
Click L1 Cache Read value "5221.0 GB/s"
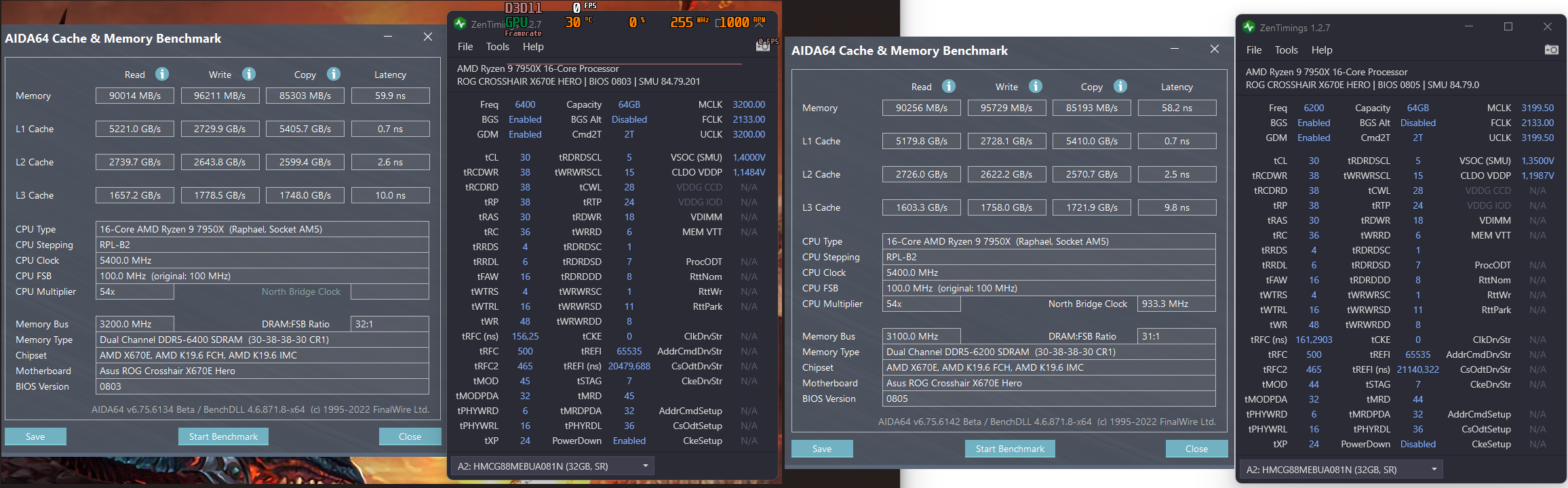coord(135,129)
